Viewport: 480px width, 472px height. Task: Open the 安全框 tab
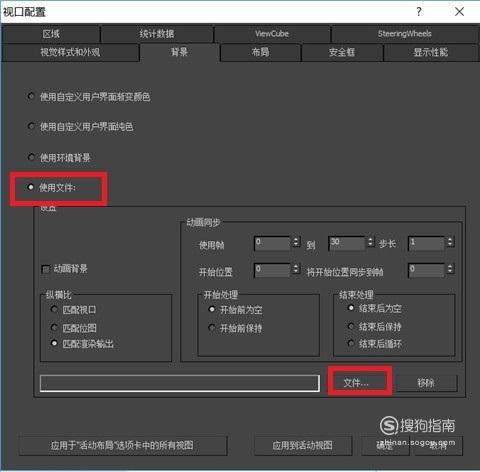(x=342, y=52)
